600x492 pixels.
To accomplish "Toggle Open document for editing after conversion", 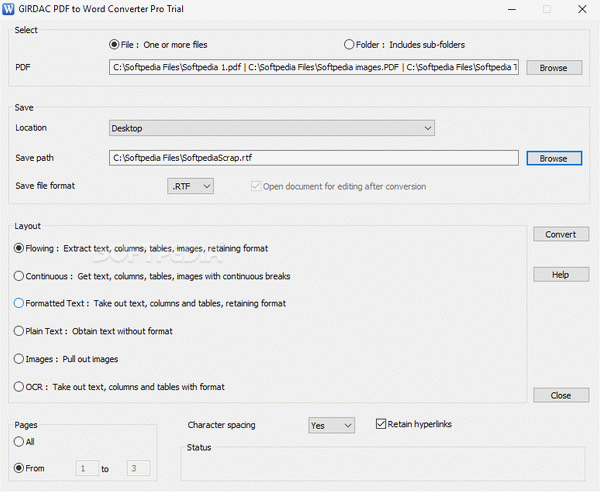I will click(x=256, y=186).
